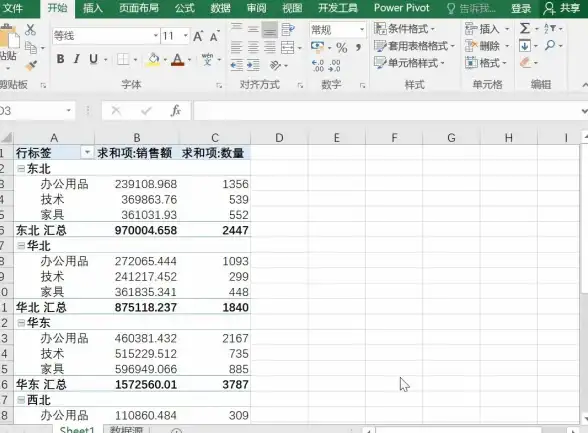Click Merge and Center icon

288,48
